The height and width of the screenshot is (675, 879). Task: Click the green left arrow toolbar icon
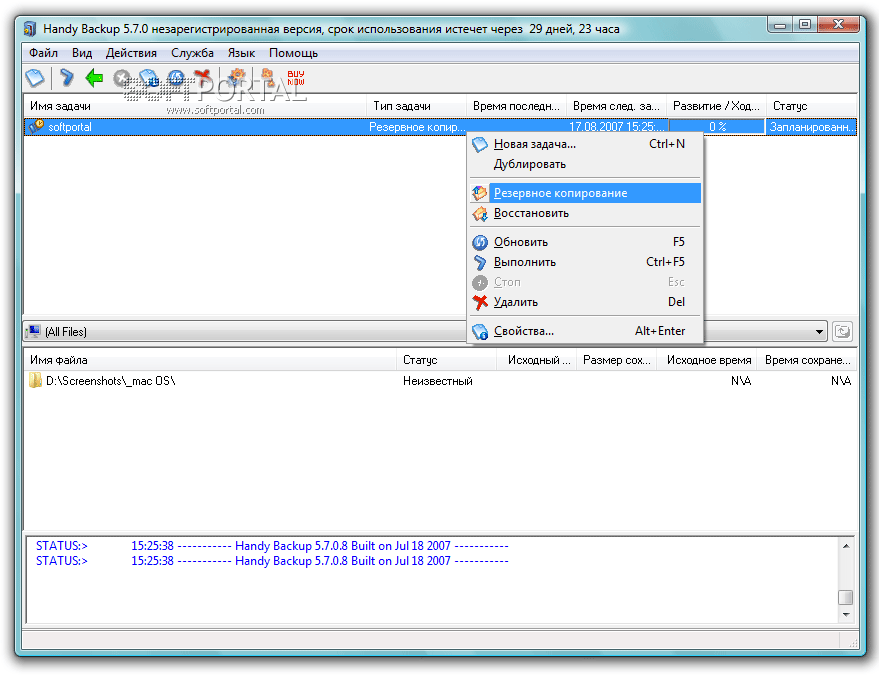(x=94, y=78)
